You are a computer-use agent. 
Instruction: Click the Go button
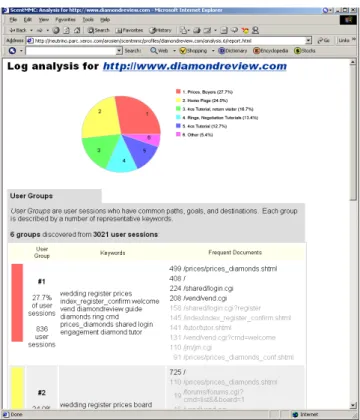323,41
